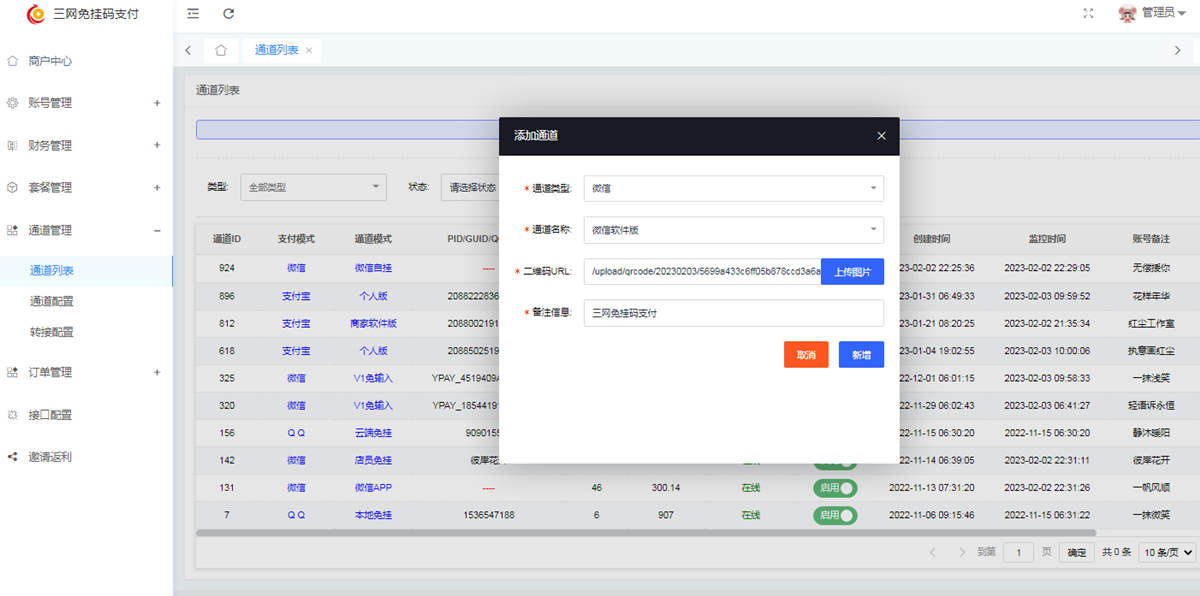Click 云端免挂 link in row 156
The image size is (1200, 596).
tap(373, 433)
